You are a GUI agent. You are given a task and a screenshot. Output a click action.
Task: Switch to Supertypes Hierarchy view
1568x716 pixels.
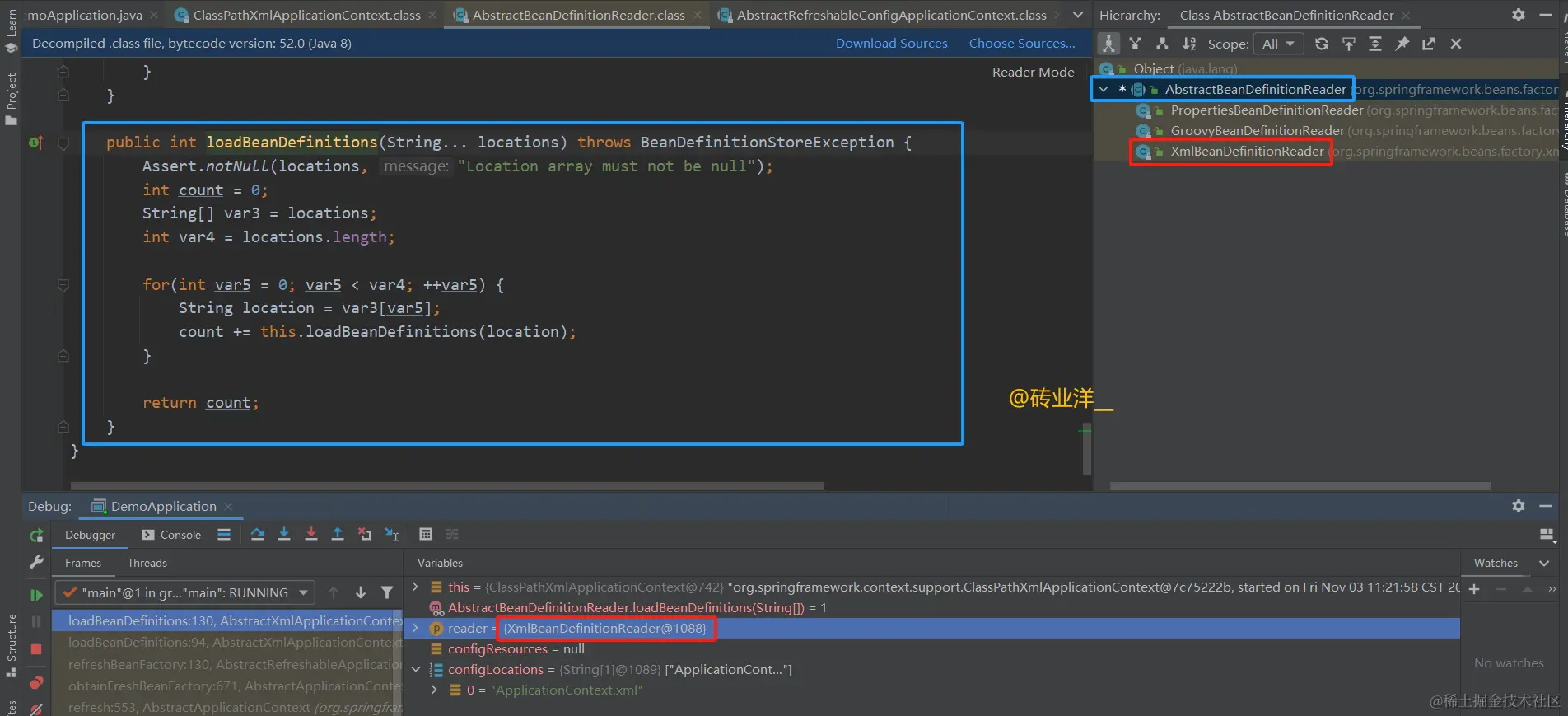click(x=1135, y=44)
